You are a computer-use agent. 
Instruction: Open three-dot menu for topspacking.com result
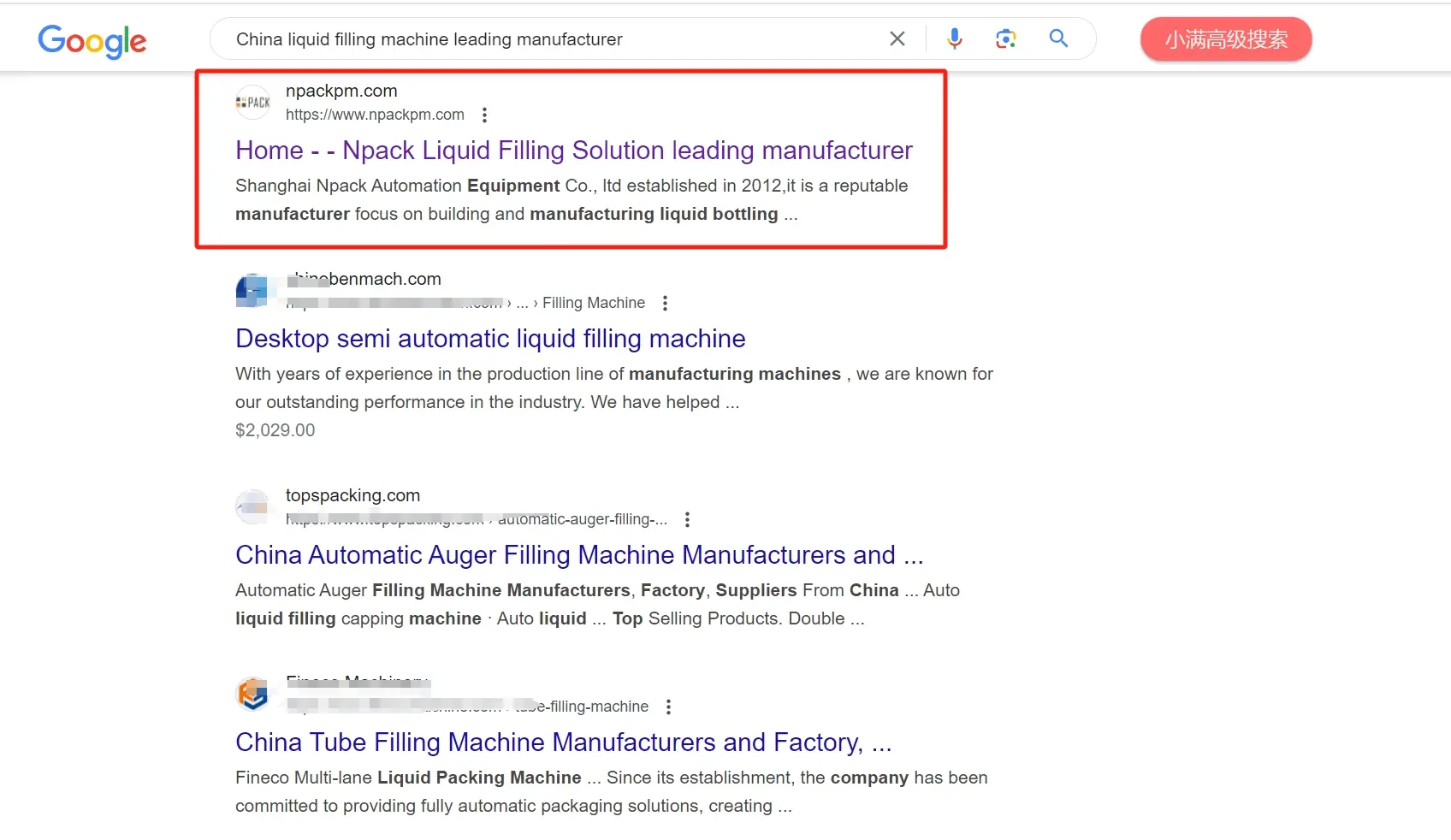[686, 519]
